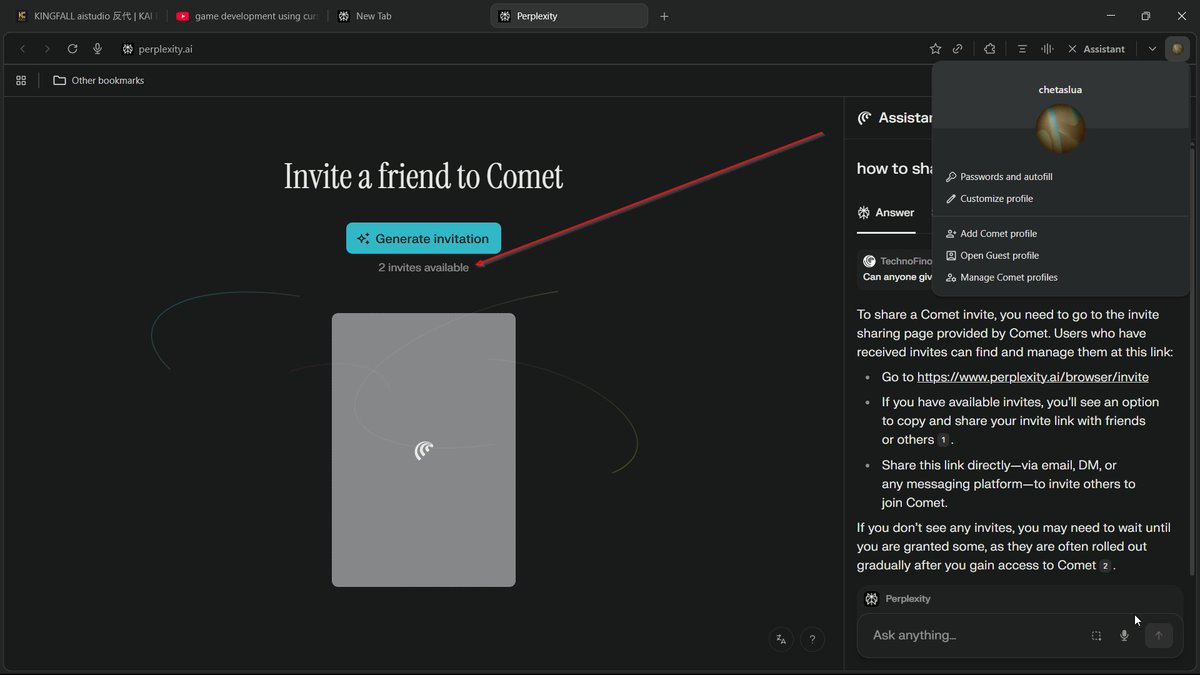Image resolution: width=1200 pixels, height=675 pixels.
Task: Select the Answer tab in Assistant
Action: coord(886,212)
